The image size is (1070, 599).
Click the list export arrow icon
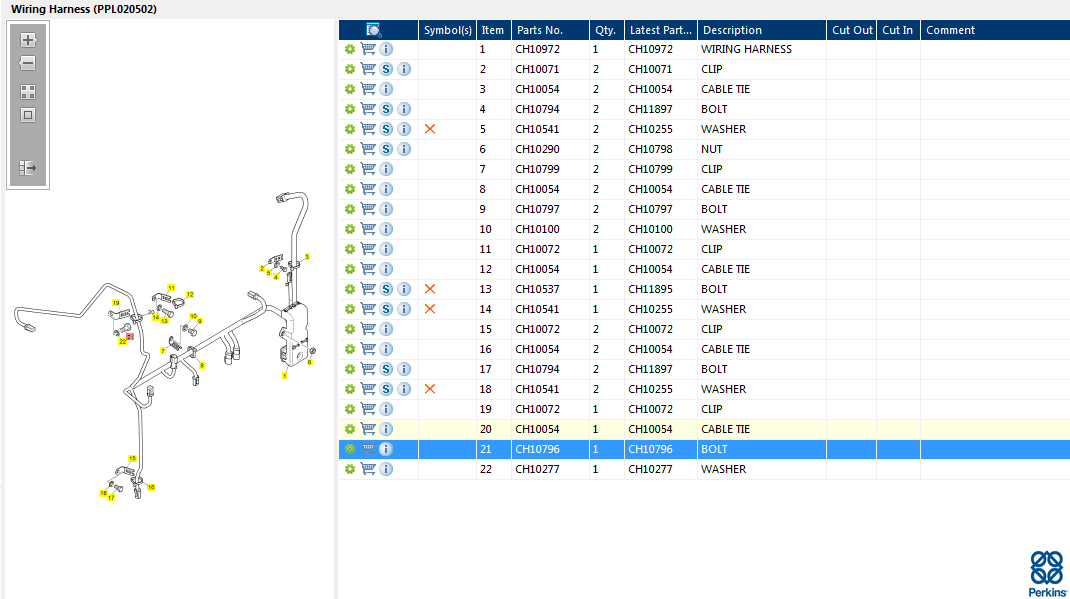[x=28, y=168]
